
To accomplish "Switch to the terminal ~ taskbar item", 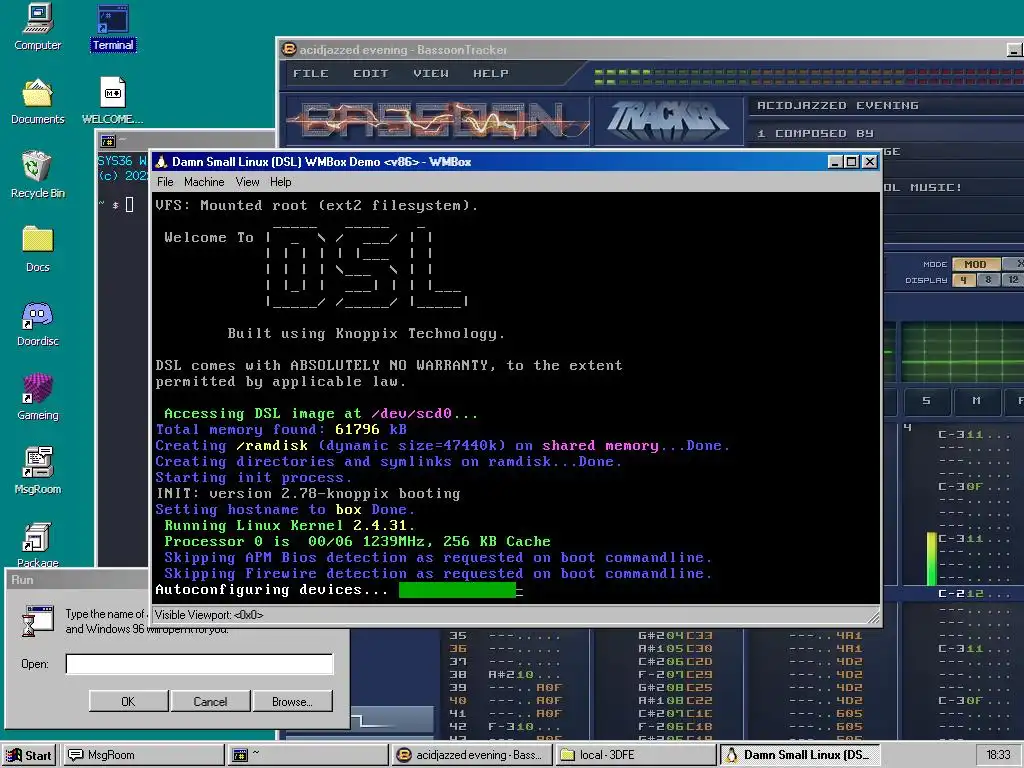I will (x=307, y=755).
